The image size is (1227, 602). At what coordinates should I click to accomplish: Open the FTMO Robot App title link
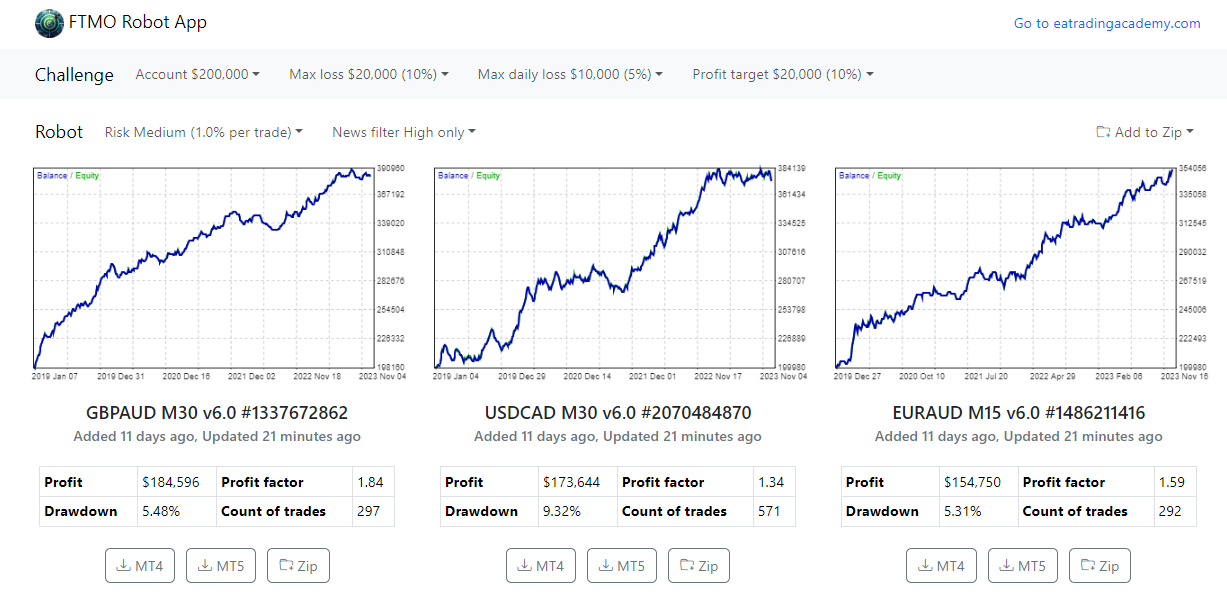[138, 23]
